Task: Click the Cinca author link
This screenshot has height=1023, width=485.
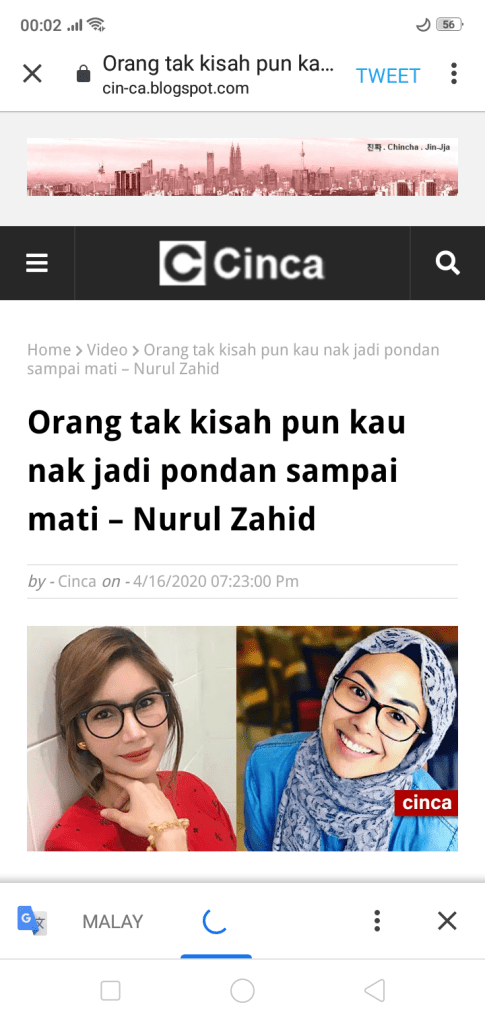Action: (x=77, y=581)
